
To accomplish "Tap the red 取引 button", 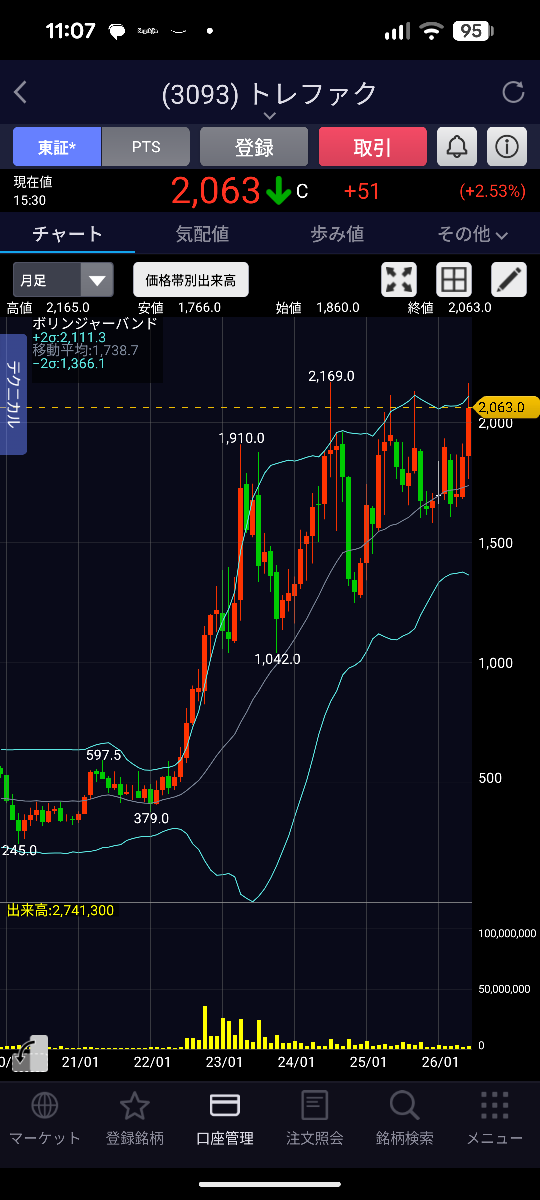I will (373, 147).
